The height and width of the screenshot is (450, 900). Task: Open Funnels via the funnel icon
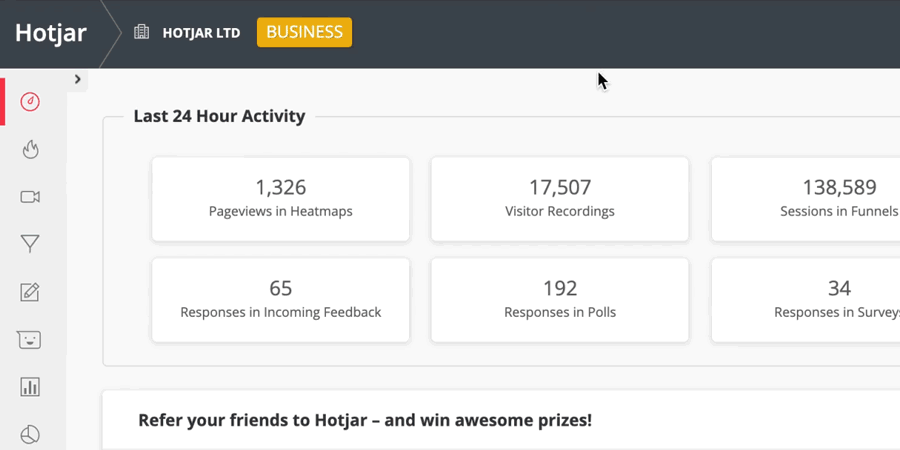30,244
